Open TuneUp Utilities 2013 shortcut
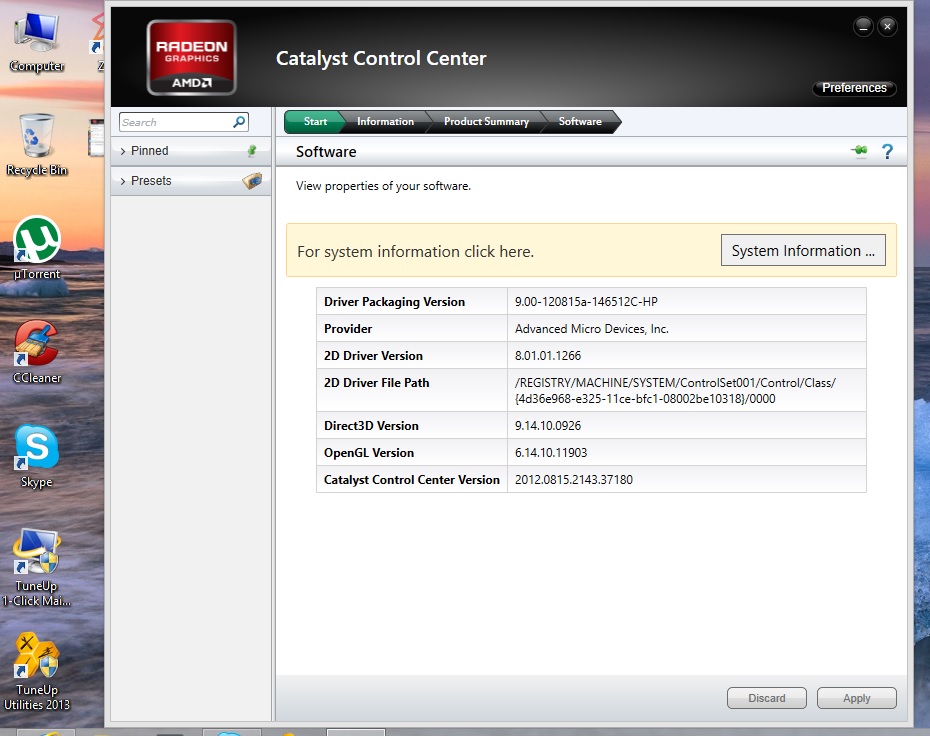This screenshot has width=930, height=736. tap(37, 671)
